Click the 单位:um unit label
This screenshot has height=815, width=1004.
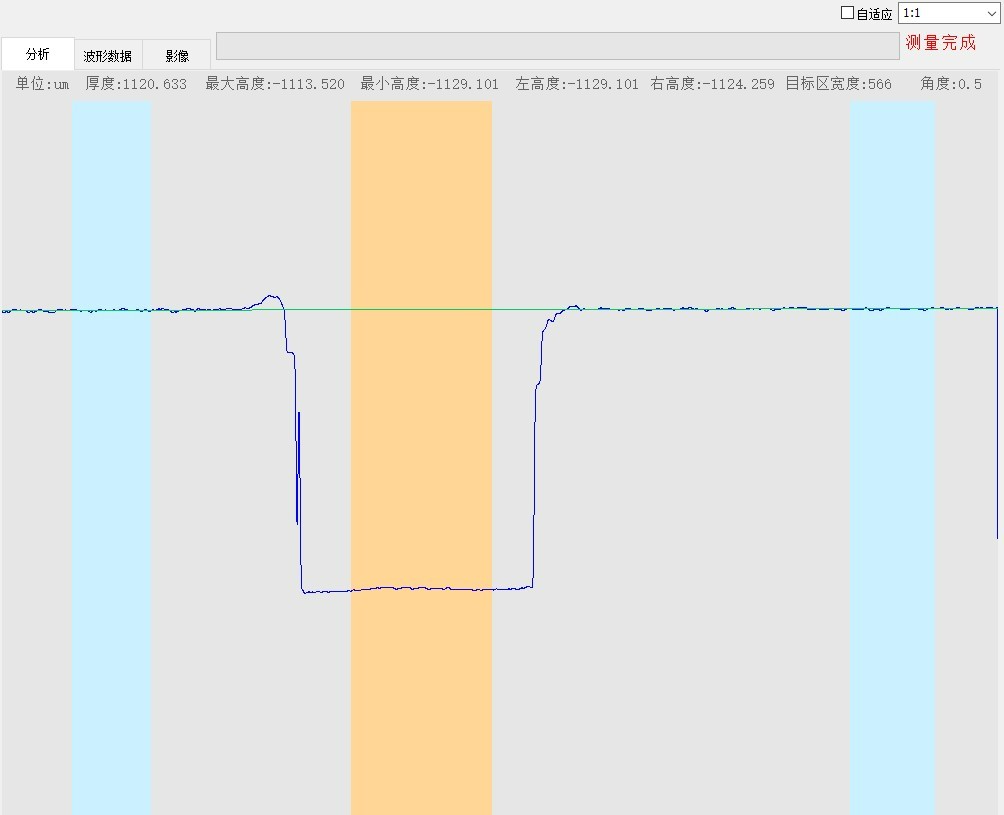coord(42,84)
